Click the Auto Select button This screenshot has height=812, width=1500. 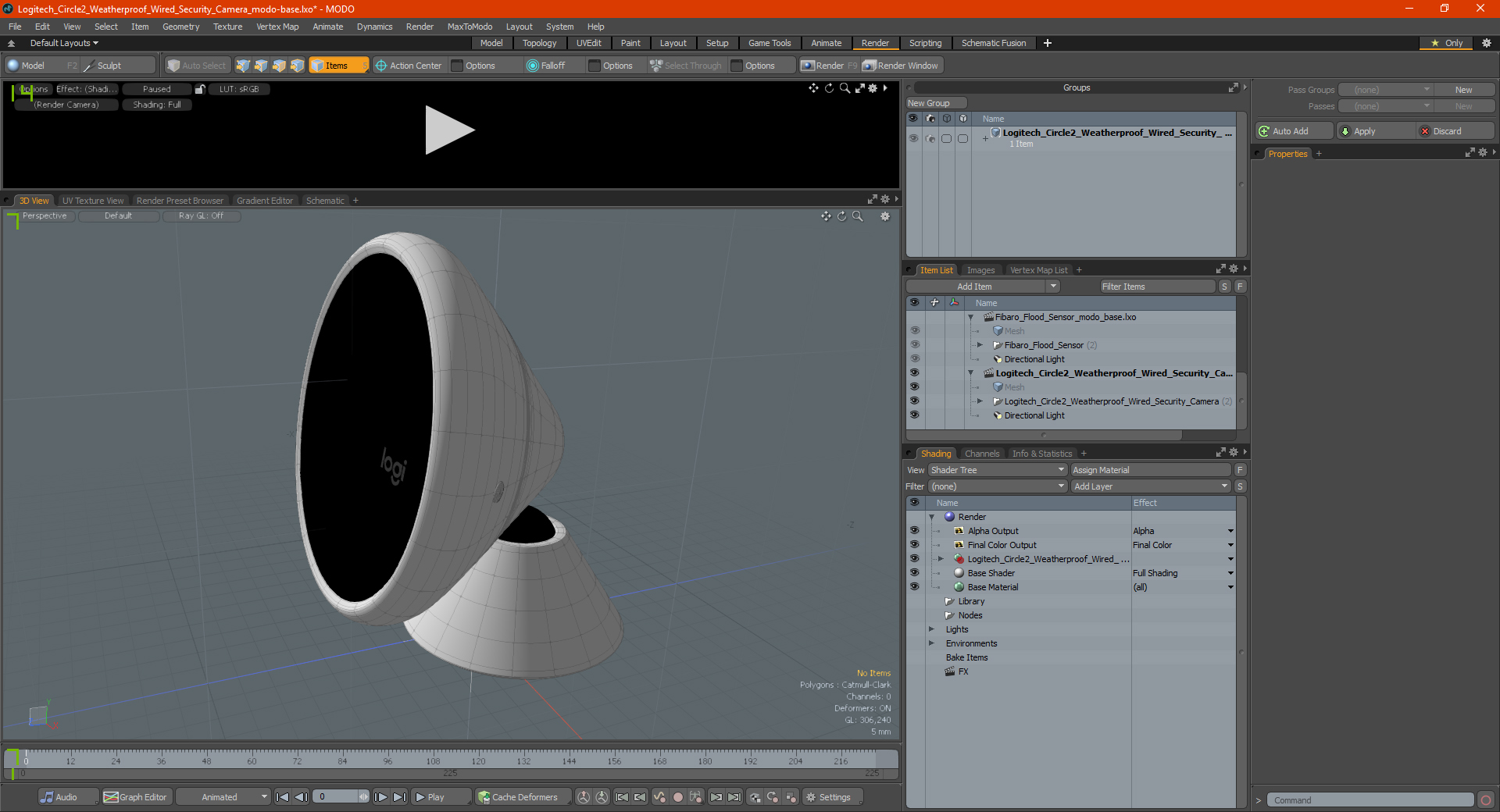click(x=197, y=66)
